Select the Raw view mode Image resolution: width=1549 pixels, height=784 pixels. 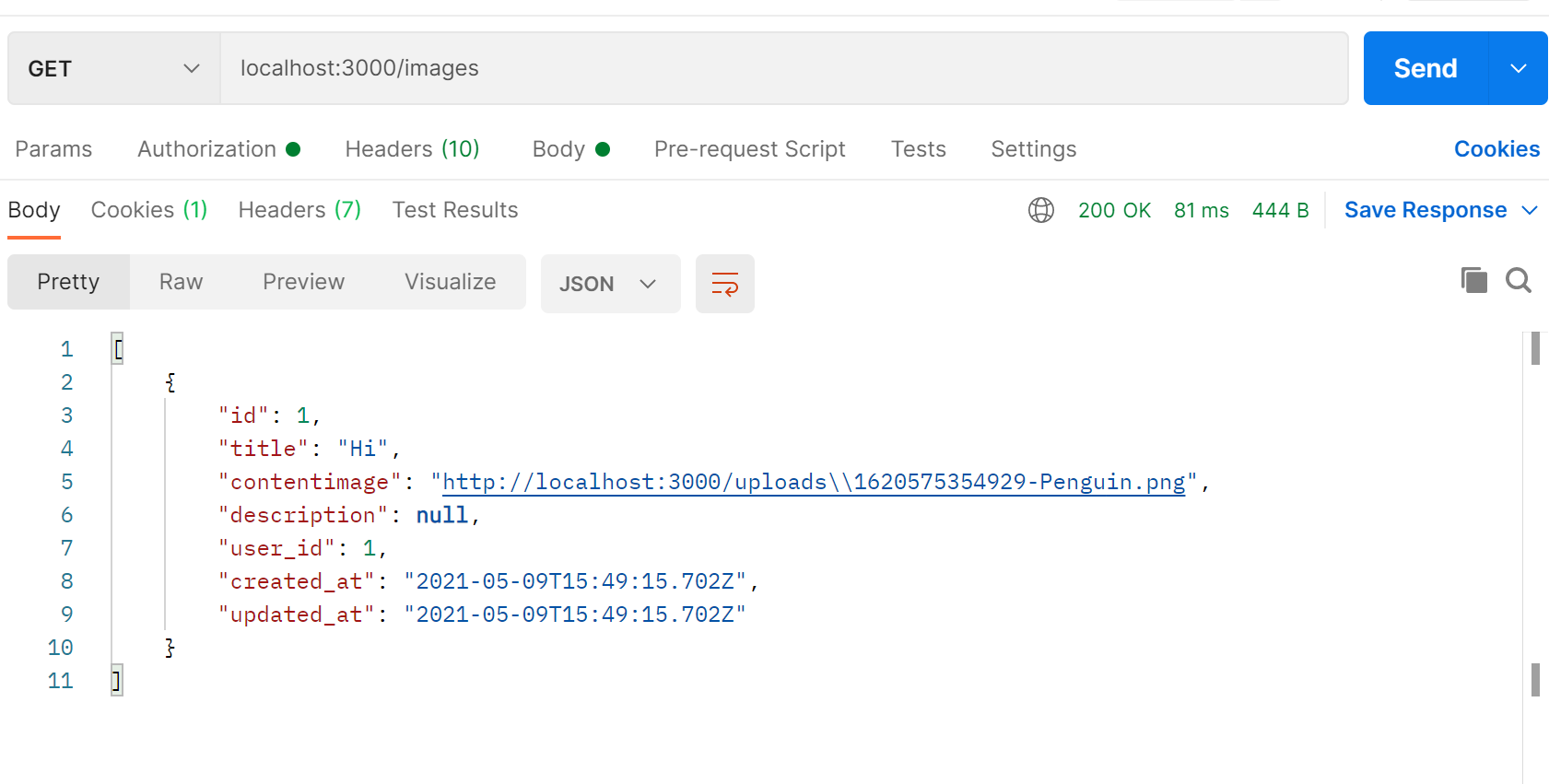pos(181,282)
